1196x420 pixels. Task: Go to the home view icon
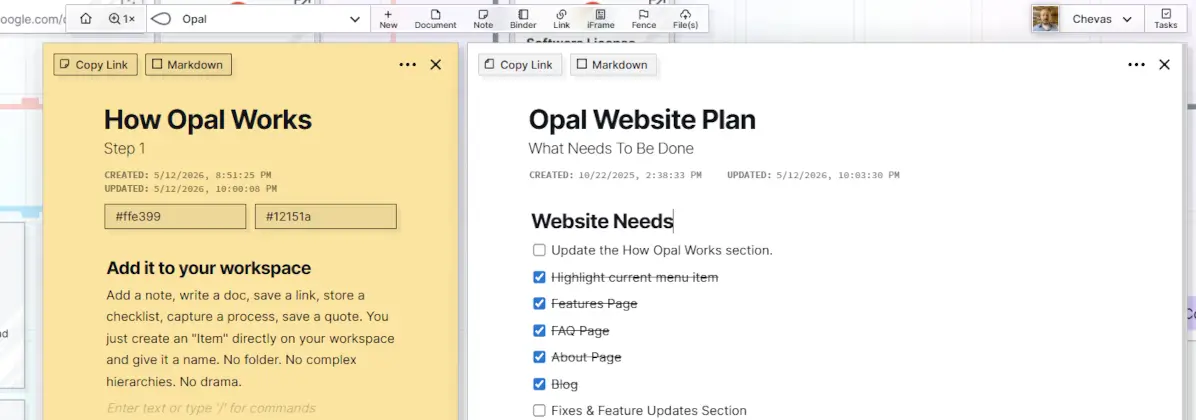click(85, 19)
